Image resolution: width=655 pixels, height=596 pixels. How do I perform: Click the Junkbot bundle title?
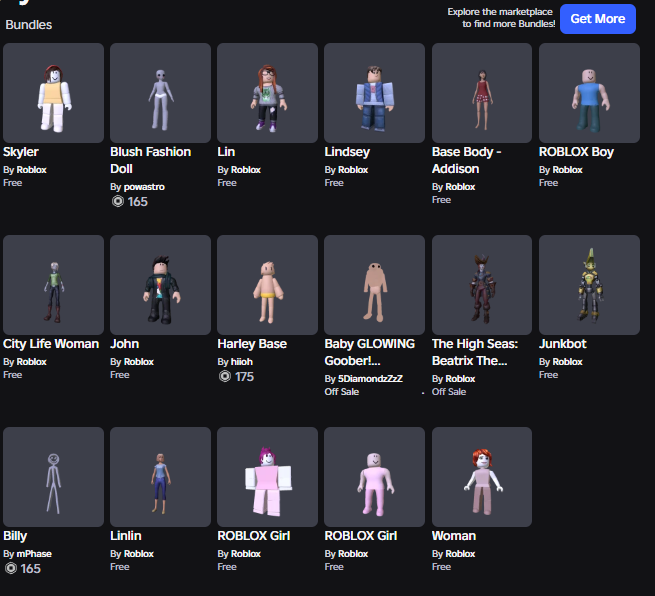tap(563, 344)
